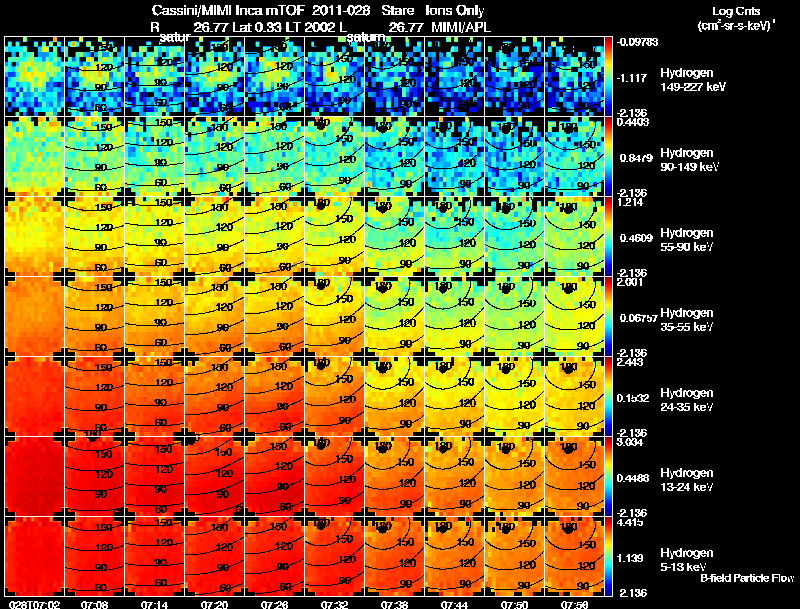Screen dimensions: 800x609
Task: Click the colorbar value '2.443'
Action: coord(630,362)
